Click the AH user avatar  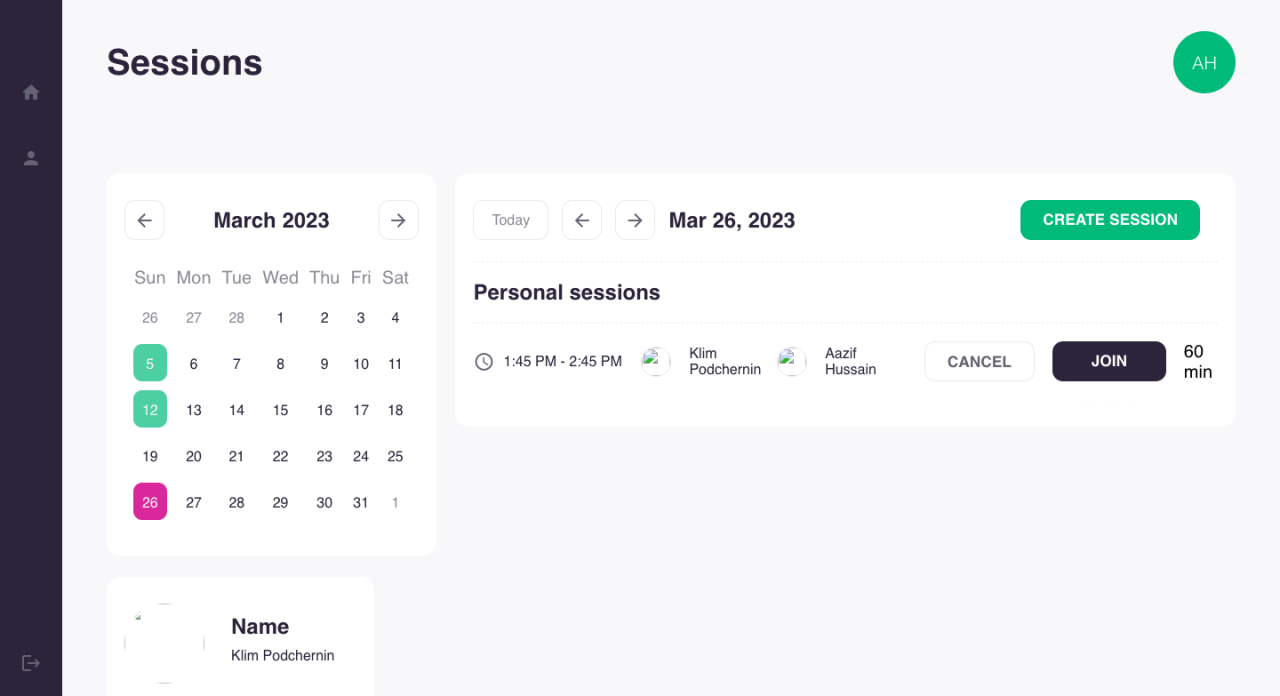[1204, 62]
